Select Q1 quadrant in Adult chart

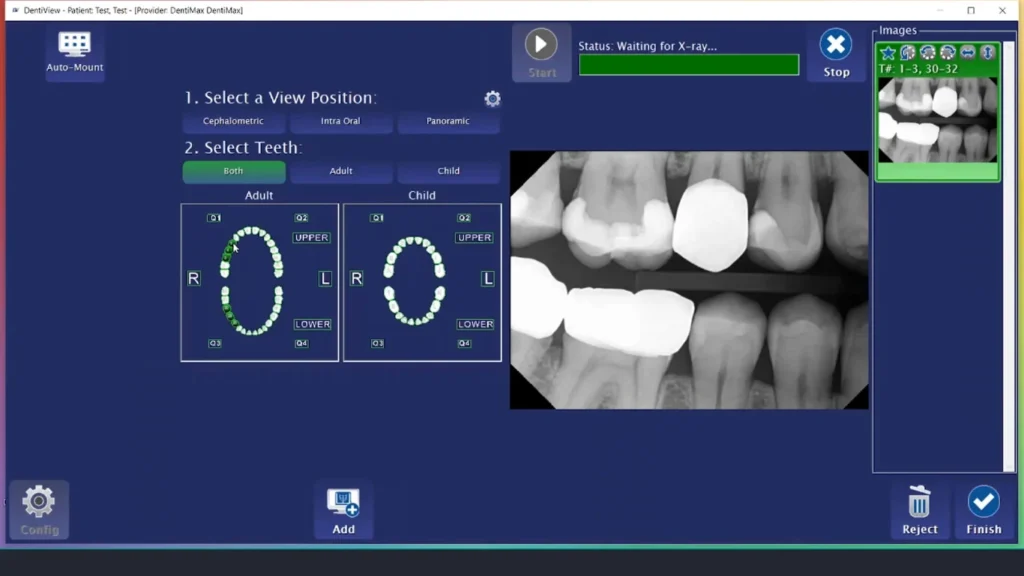214,218
